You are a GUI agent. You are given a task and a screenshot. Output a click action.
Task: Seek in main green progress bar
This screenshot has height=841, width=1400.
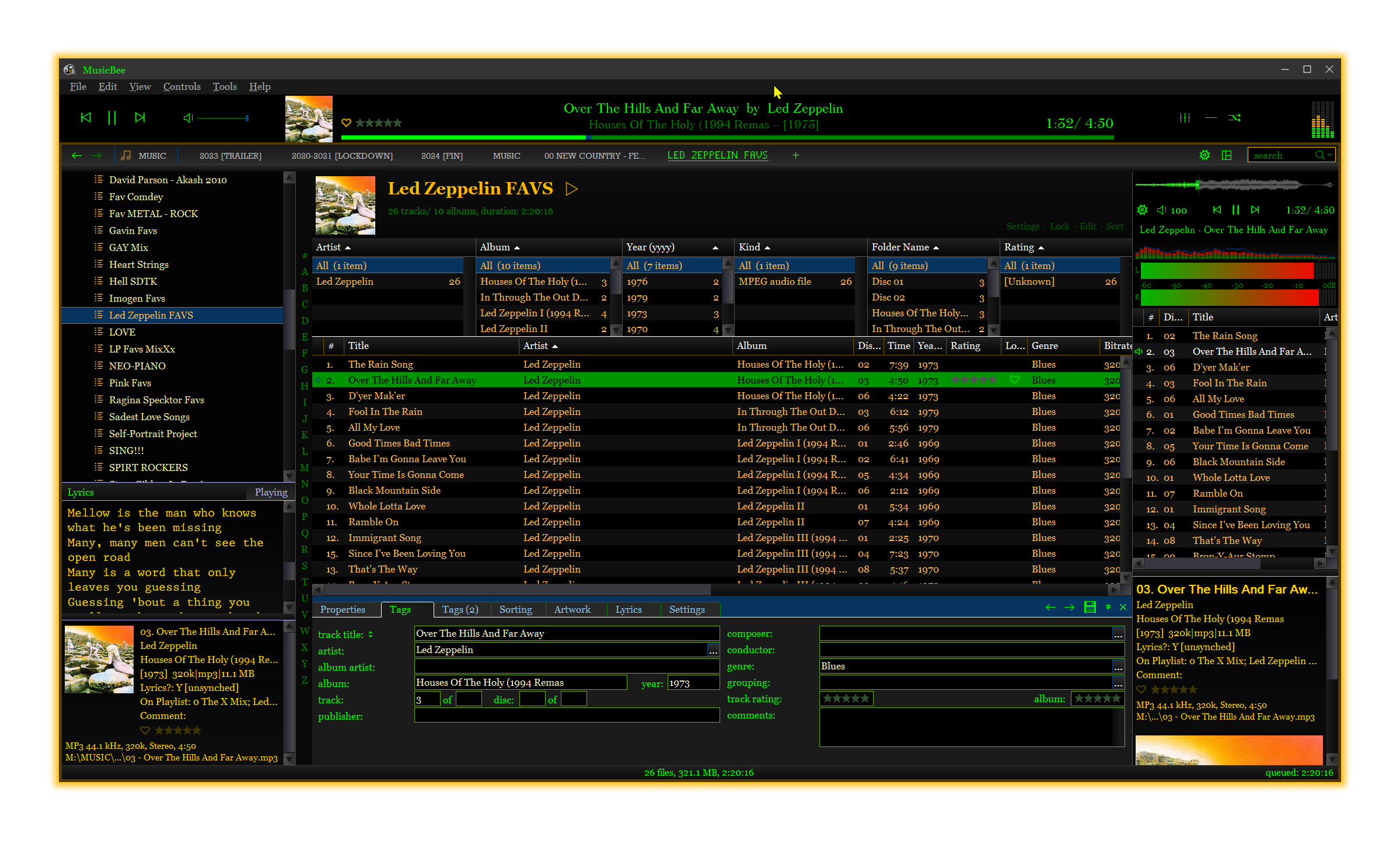(727, 137)
